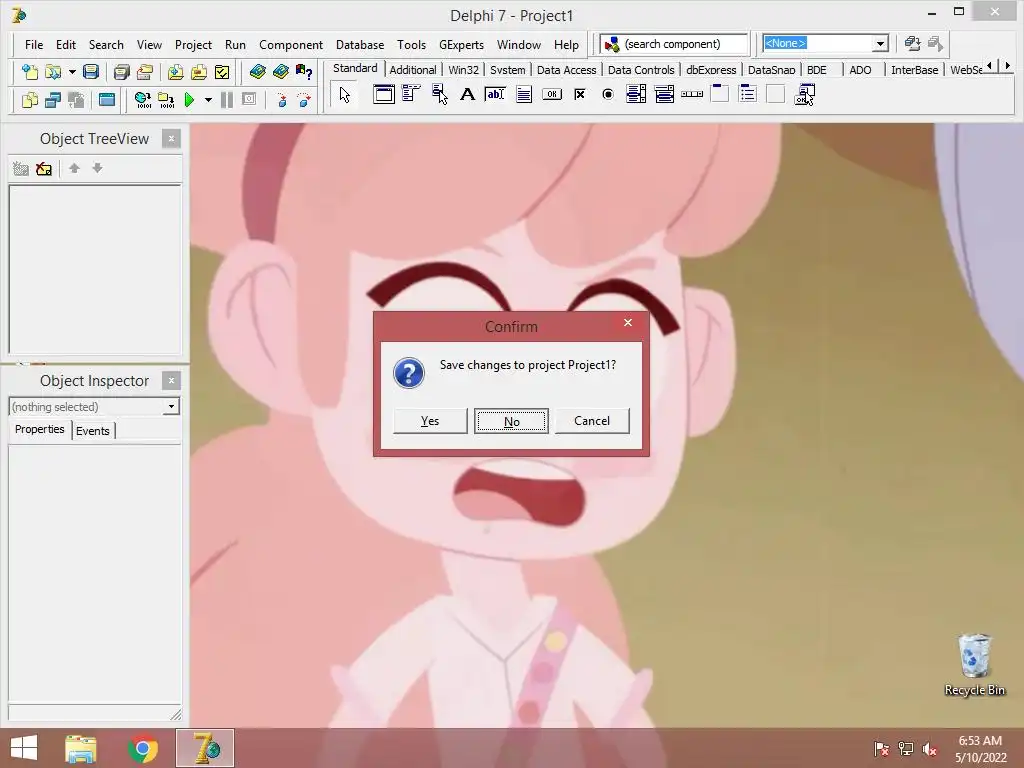Screen dimensions: 1024x768
Task: Click Add File to Project icon
Action: 175,71
